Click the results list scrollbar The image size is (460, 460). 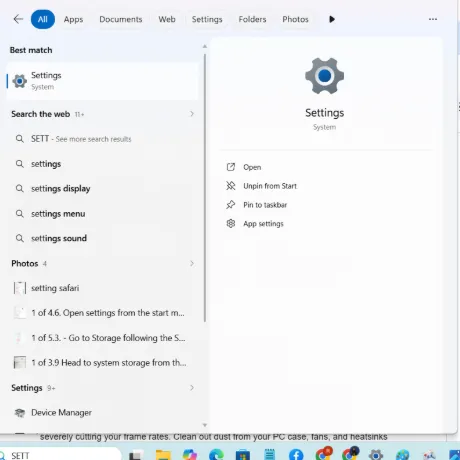205,188
